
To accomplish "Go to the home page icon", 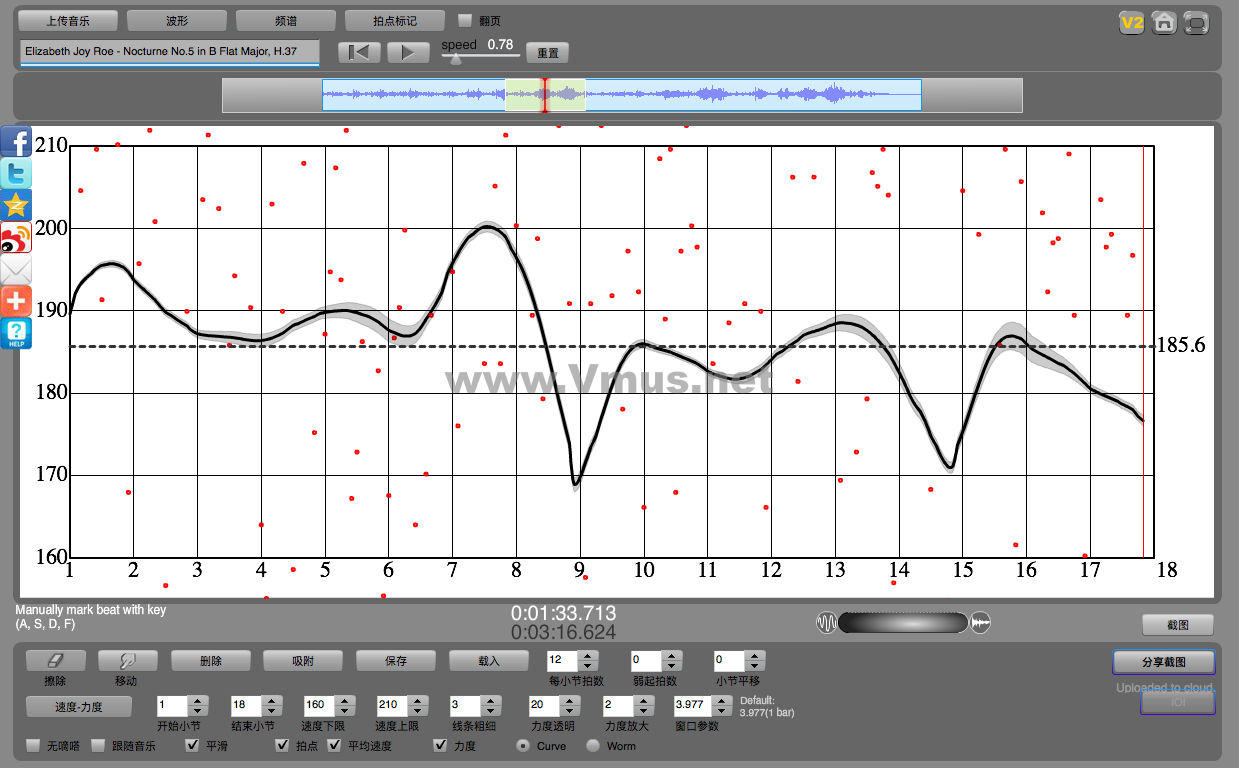I will pos(1164,23).
